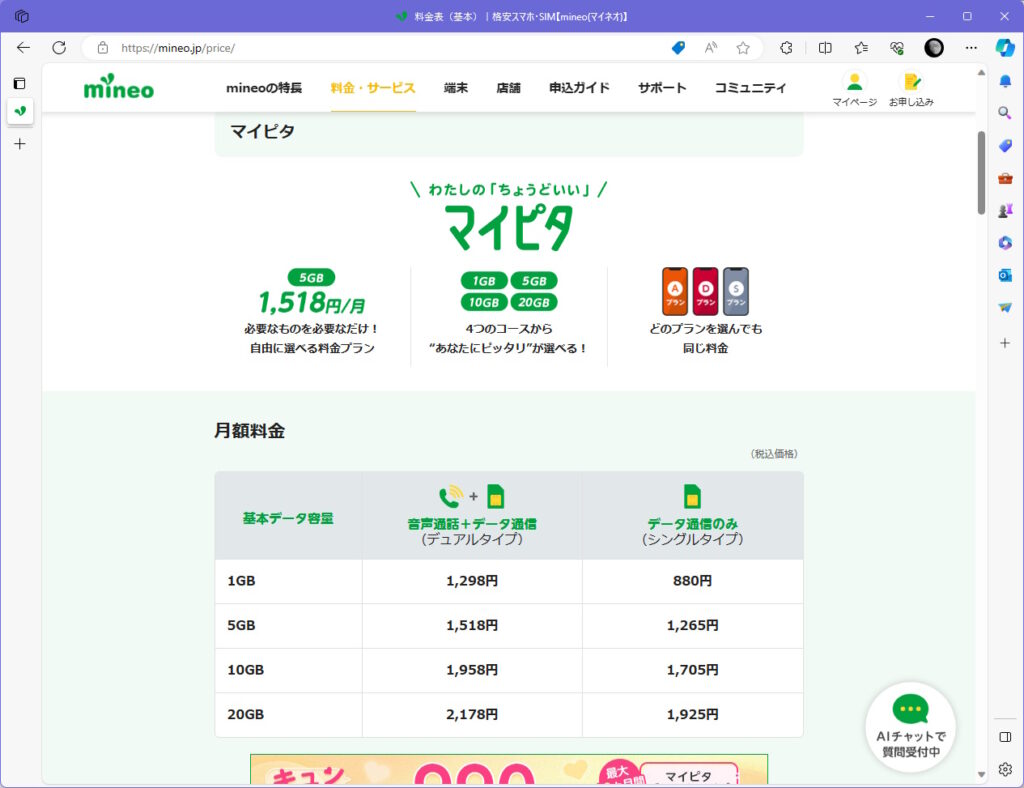Click the 1,958円 price cell
The width and height of the screenshot is (1024, 788).
pyautogui.click(x=472, y=670)
